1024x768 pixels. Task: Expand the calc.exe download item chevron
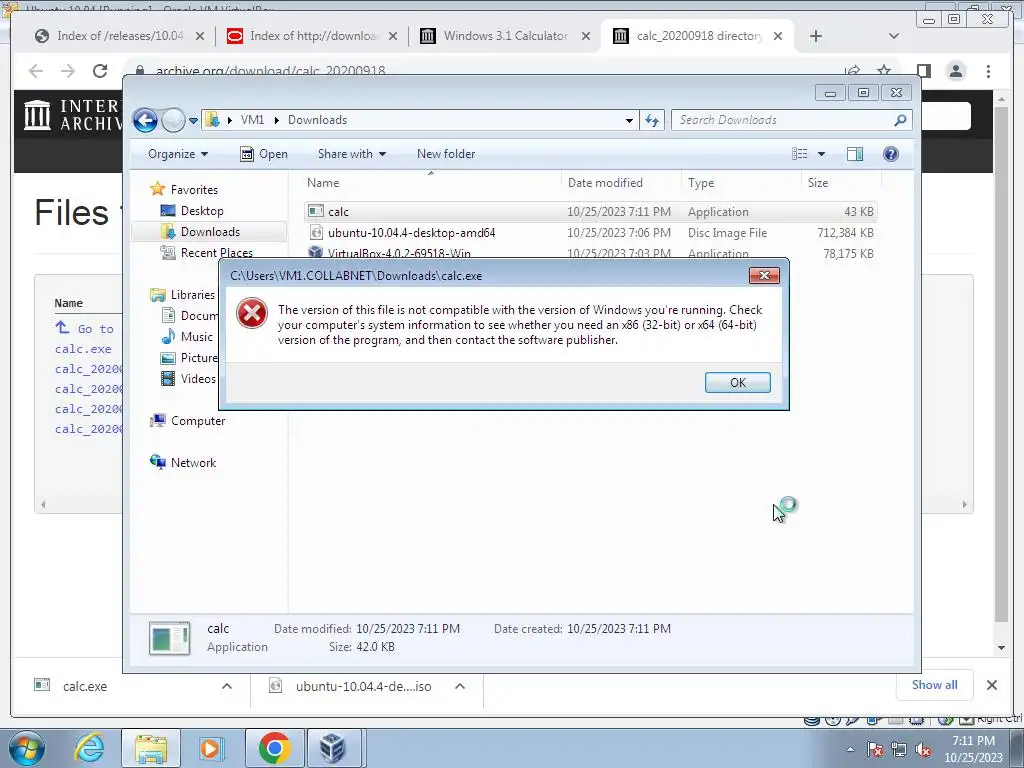(x=227, y=686)
